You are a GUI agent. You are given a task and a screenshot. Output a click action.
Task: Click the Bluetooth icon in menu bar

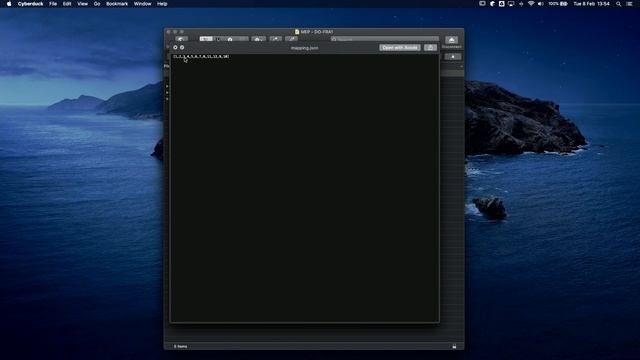(x=521, y=4)
